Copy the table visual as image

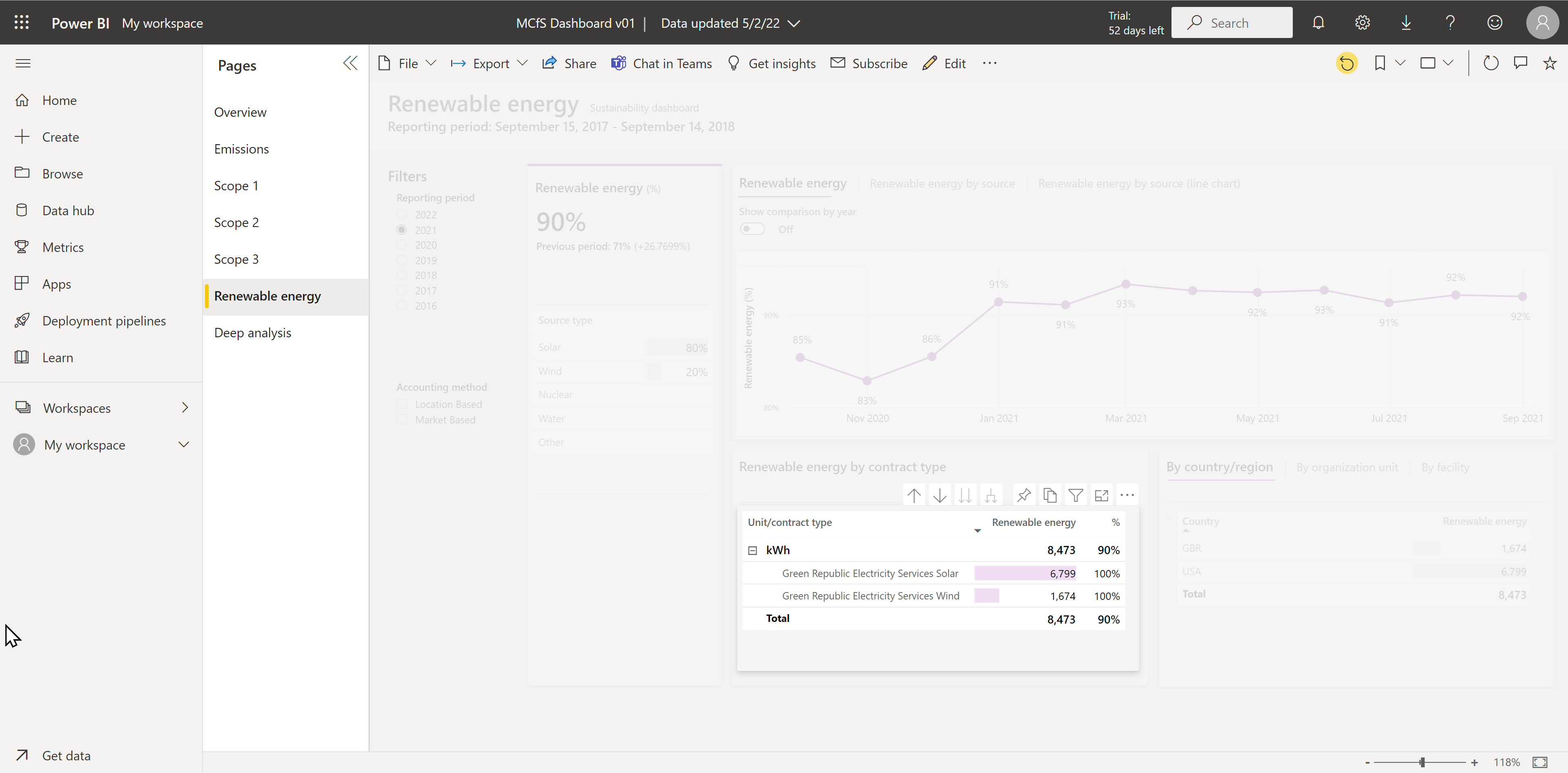pos(1049,495)
